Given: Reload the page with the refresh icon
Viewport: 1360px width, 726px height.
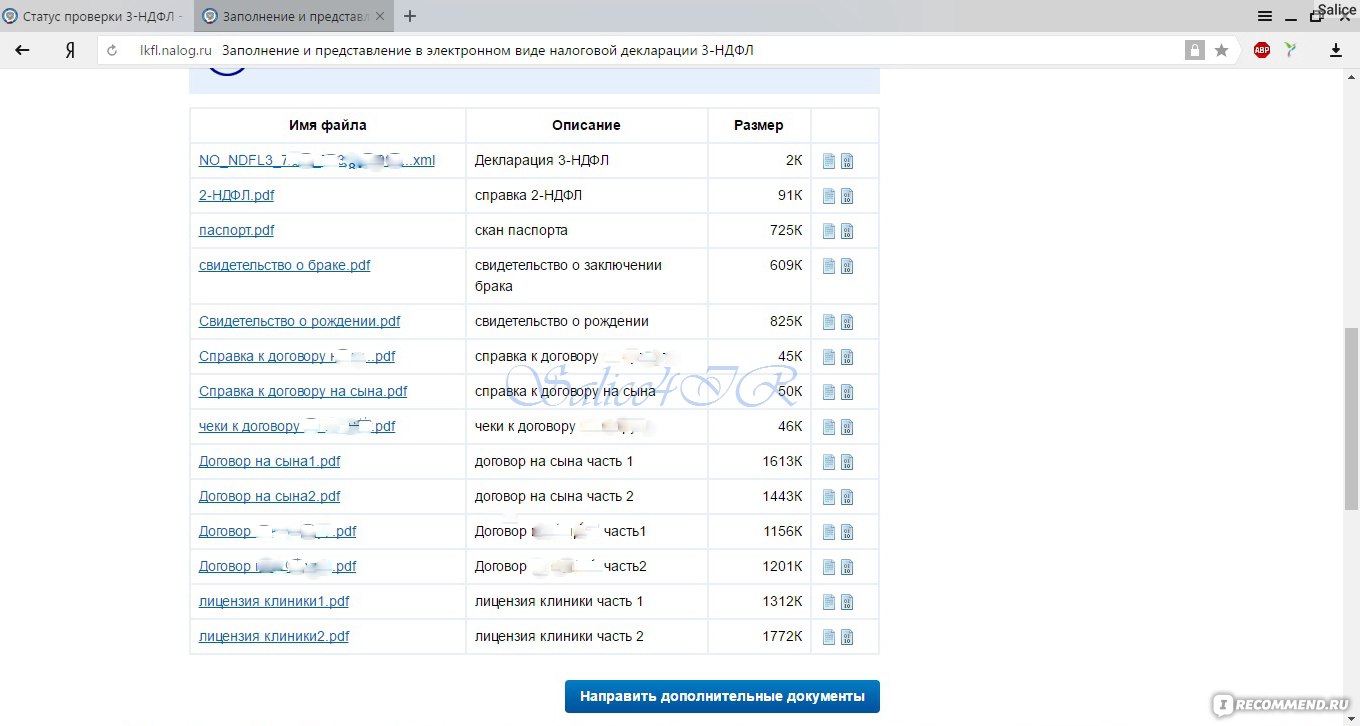Looking at the screenshot, I should tap(112, 50).
